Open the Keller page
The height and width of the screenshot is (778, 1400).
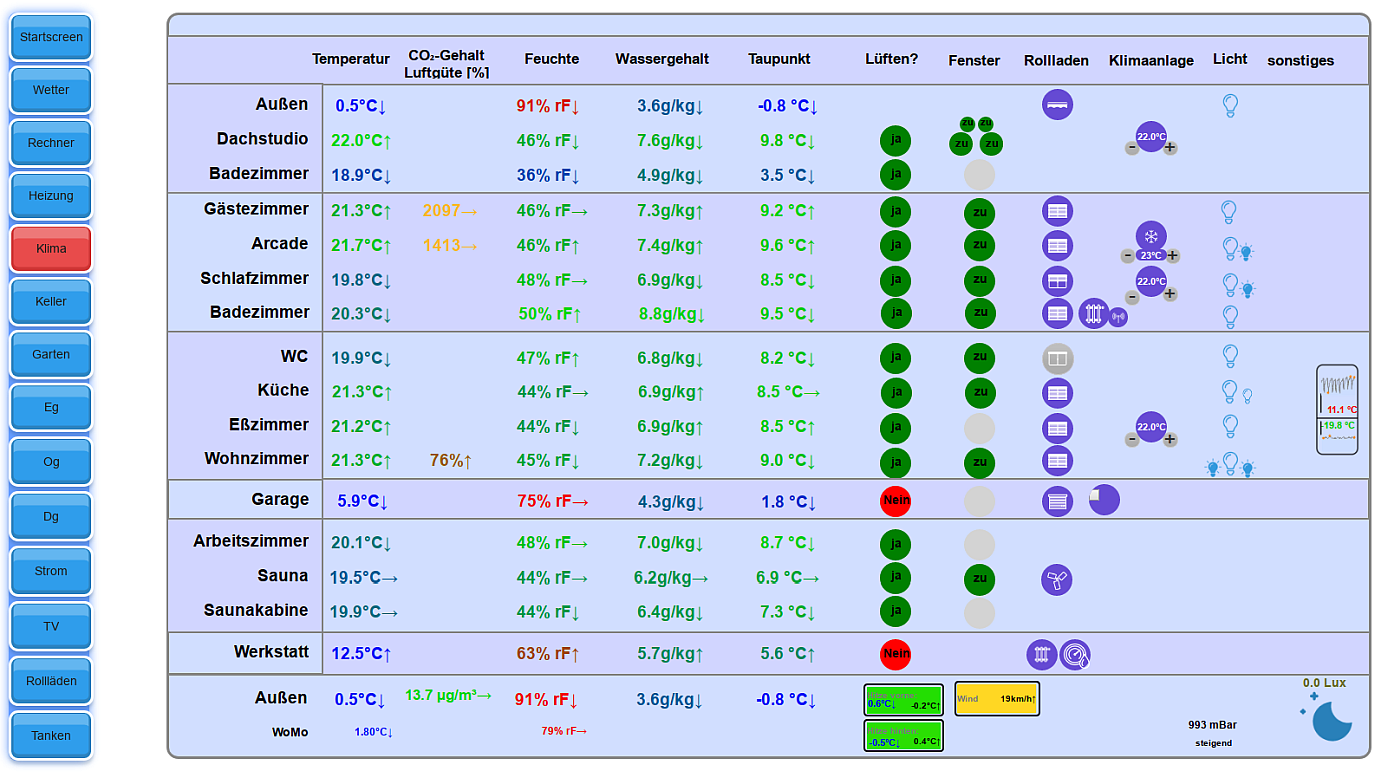51,302
